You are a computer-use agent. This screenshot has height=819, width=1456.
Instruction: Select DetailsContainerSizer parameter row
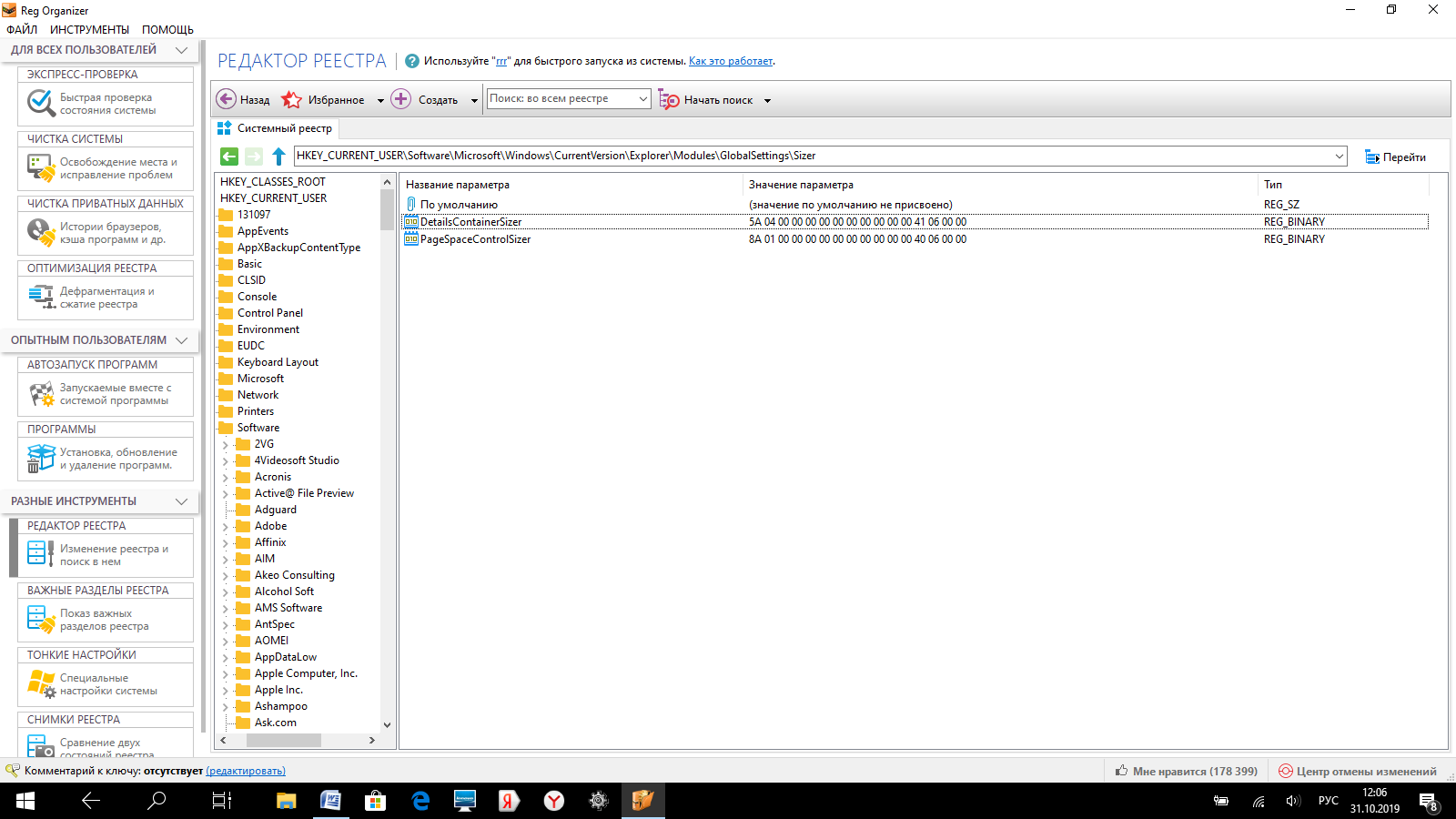coord(915,222)
